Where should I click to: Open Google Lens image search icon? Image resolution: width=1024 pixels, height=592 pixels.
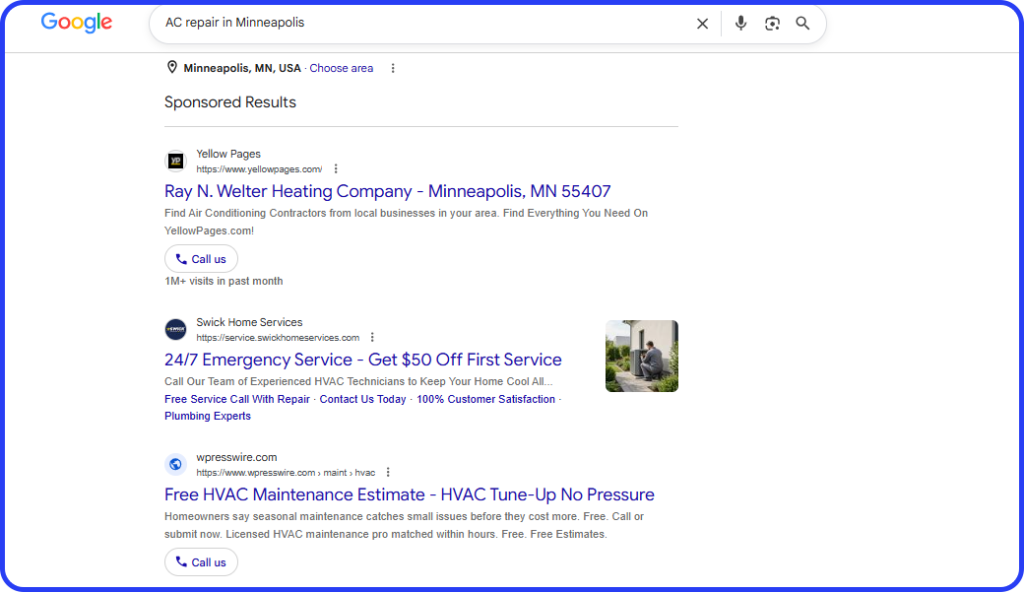pyautogui.click(x=772, y=24)
